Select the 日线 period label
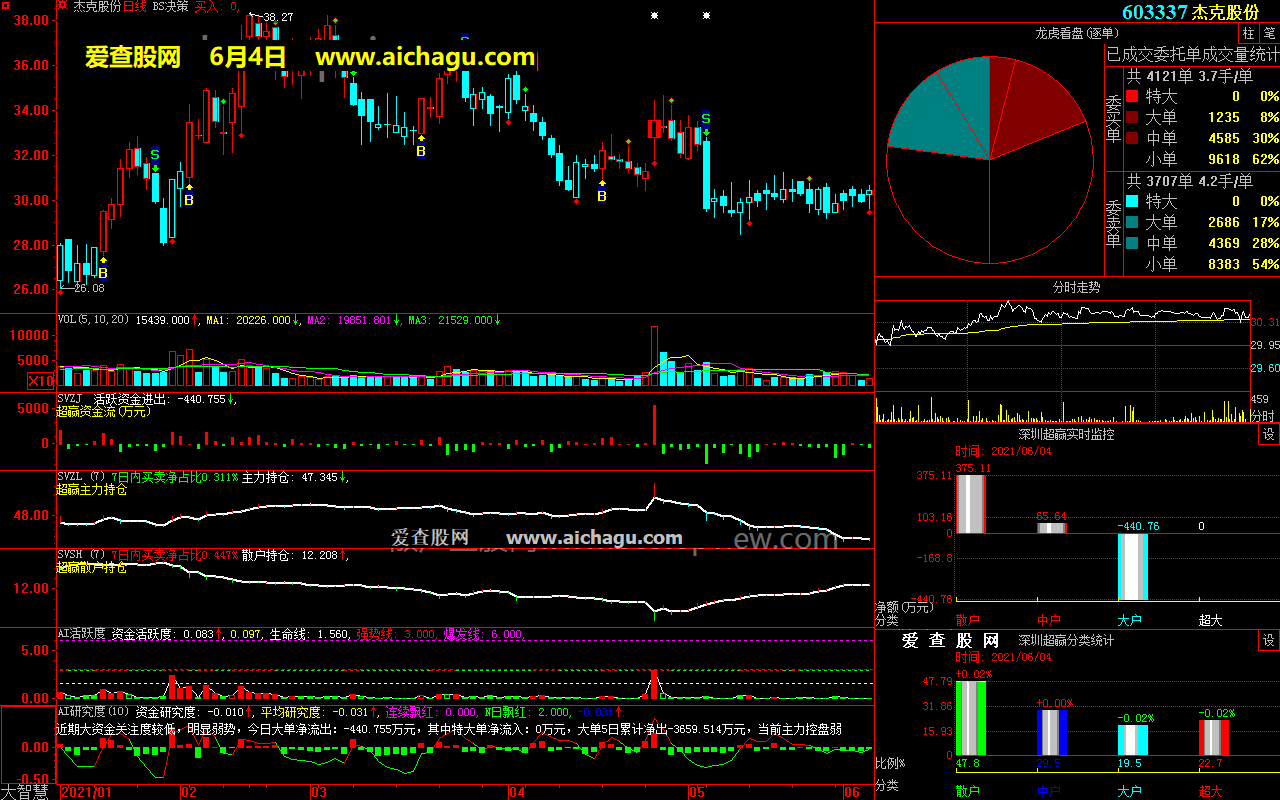 pos(135,6)
